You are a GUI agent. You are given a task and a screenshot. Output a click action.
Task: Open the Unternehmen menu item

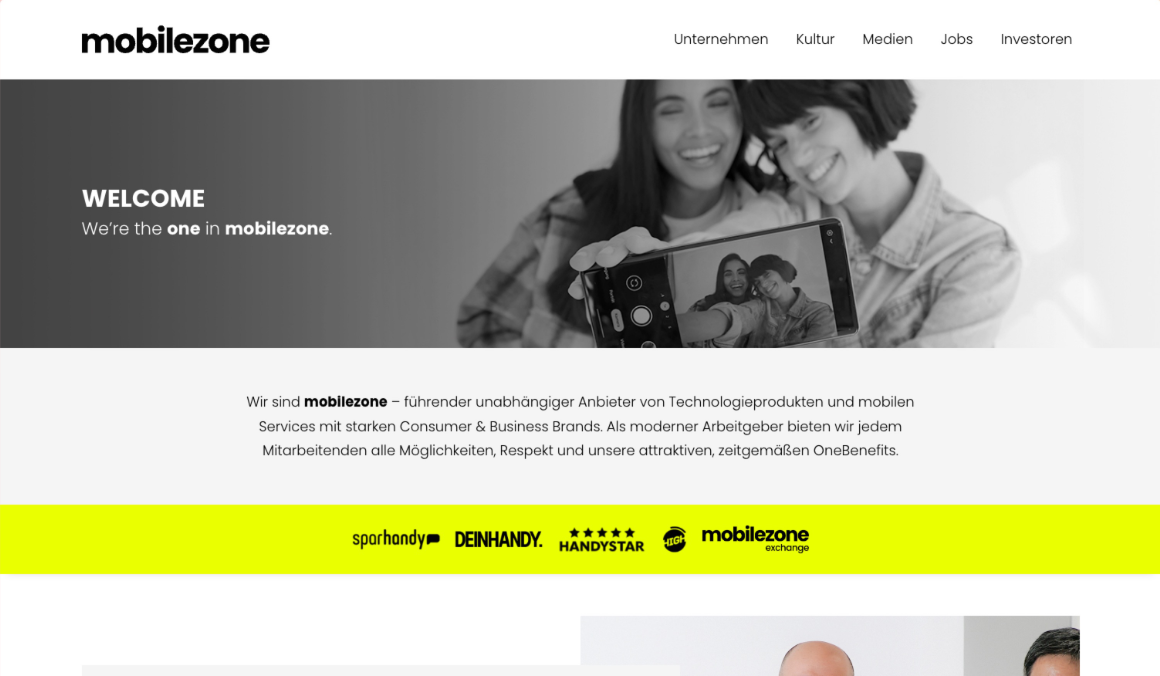tap(721, 39)
